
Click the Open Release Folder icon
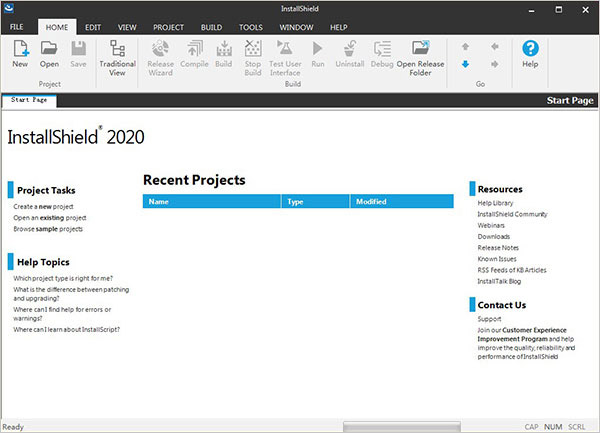tap(420, 54)
